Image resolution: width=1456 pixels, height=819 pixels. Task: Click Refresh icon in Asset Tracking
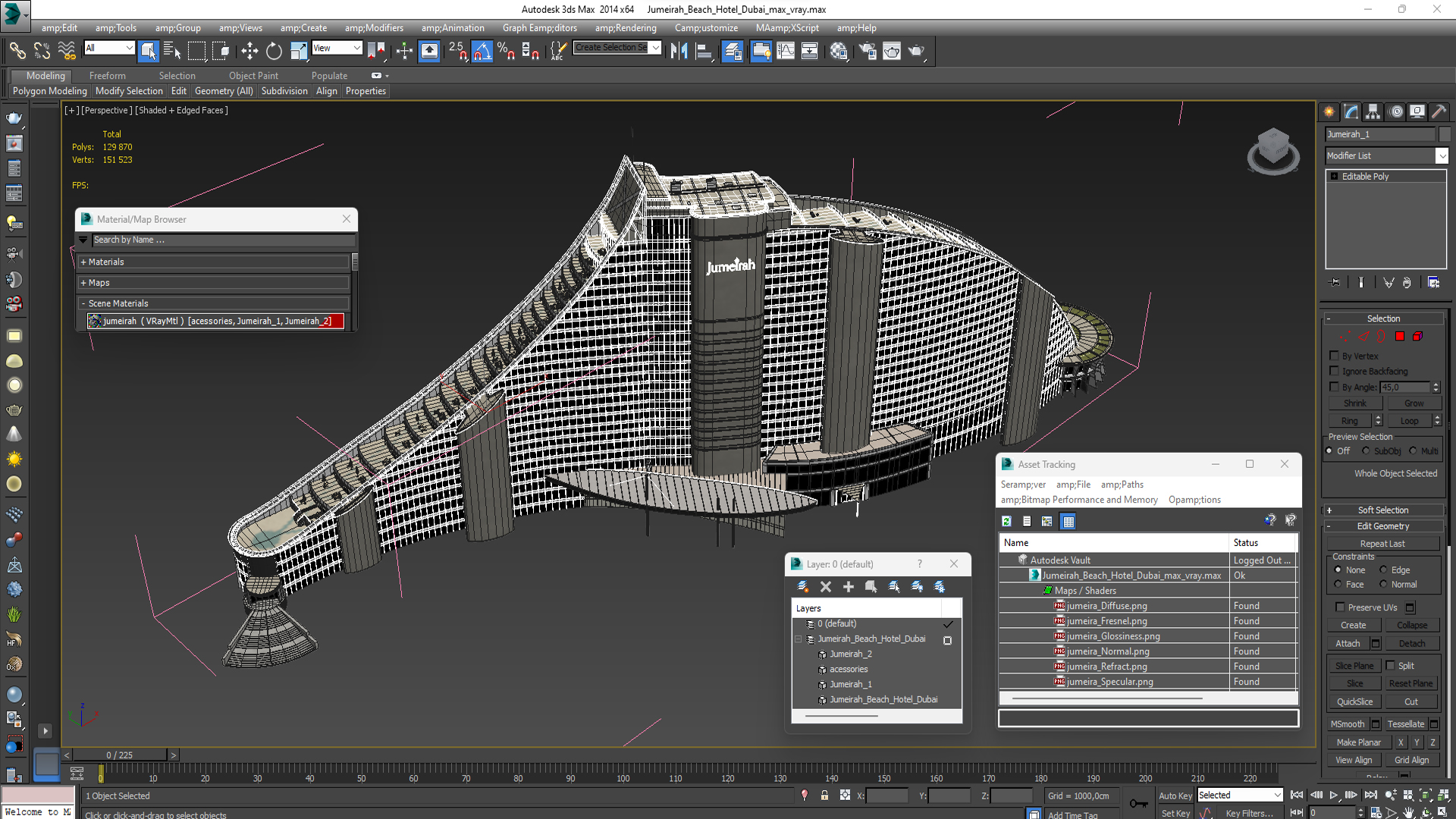pyautogui.click(x=1006, y=522)
